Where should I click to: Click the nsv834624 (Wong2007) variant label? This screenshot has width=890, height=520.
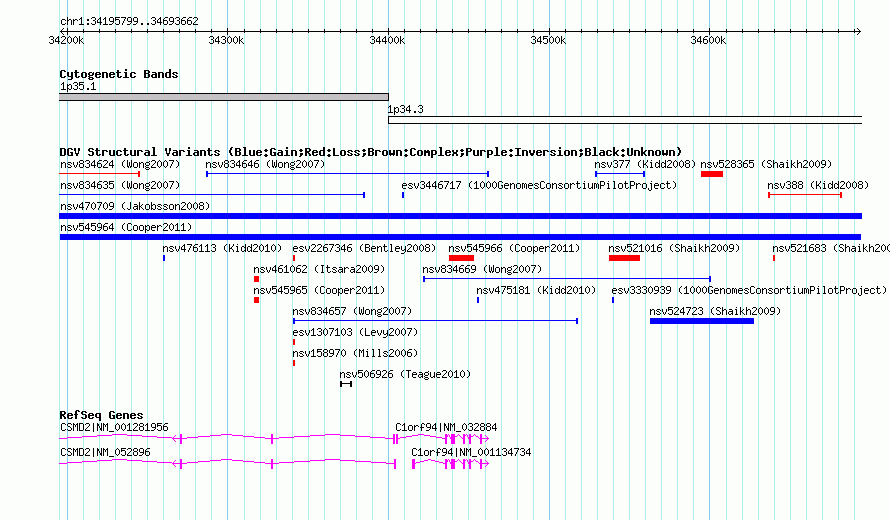120,164
